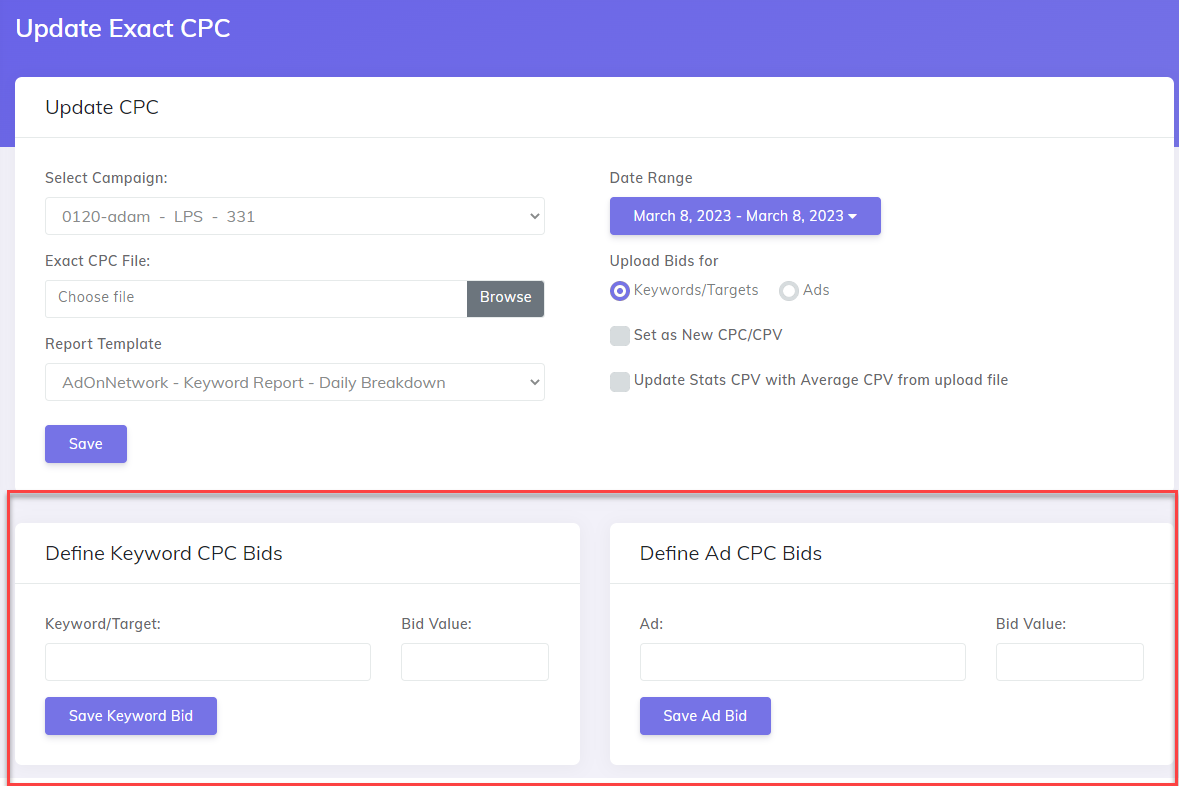The image size is (1179, 786).
Task: Click the Ad input field
Action: click(802, 662)
